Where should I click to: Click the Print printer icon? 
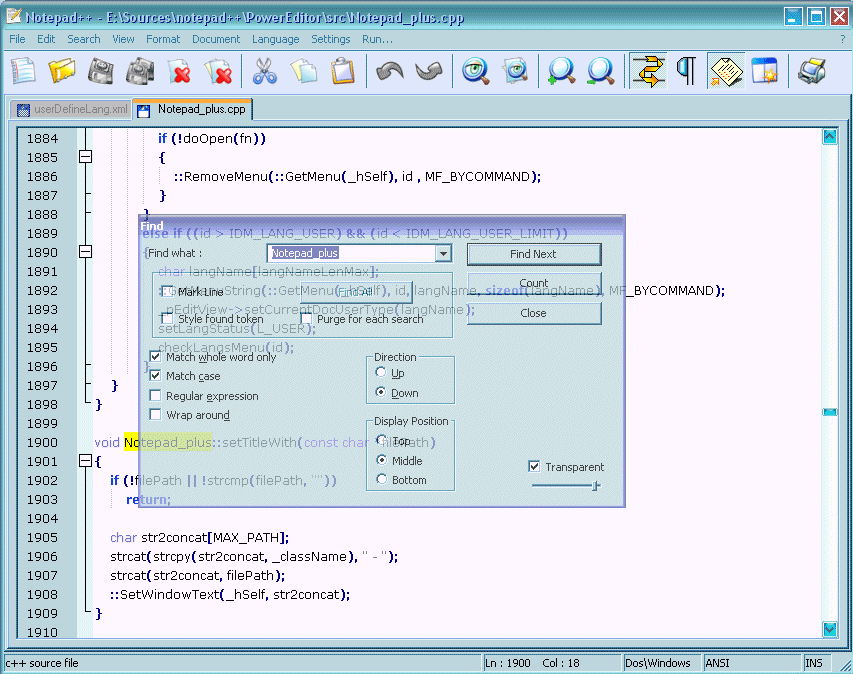point(812,71)
